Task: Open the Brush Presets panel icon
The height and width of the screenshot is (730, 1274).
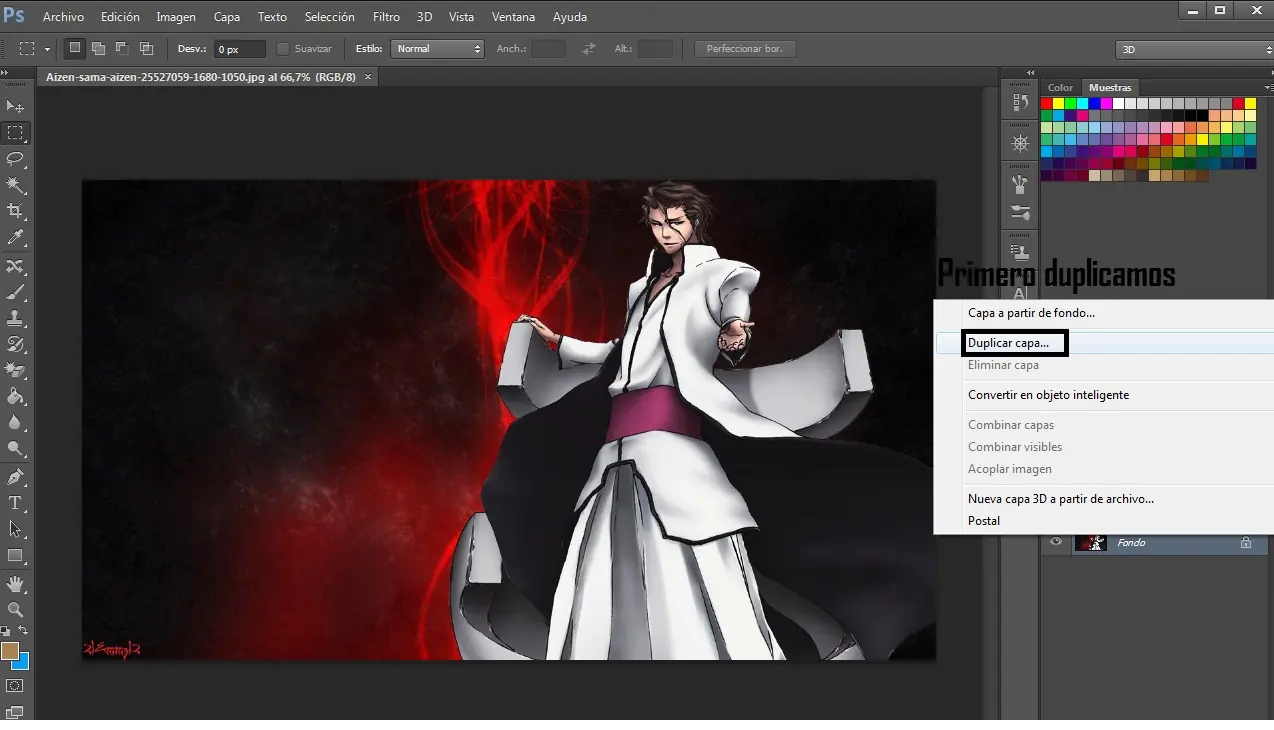Action: point(1020,212)
